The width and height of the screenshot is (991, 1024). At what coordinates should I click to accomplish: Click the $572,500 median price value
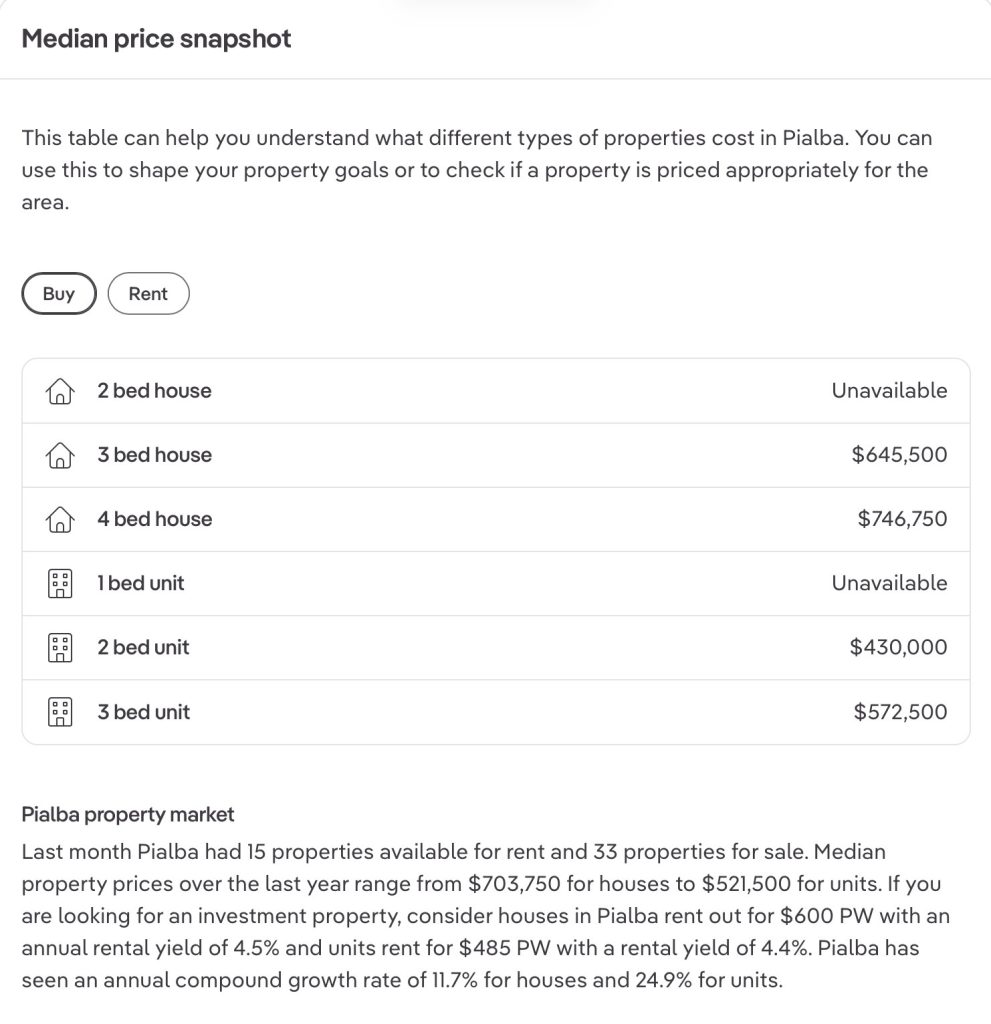pos(900,712)
